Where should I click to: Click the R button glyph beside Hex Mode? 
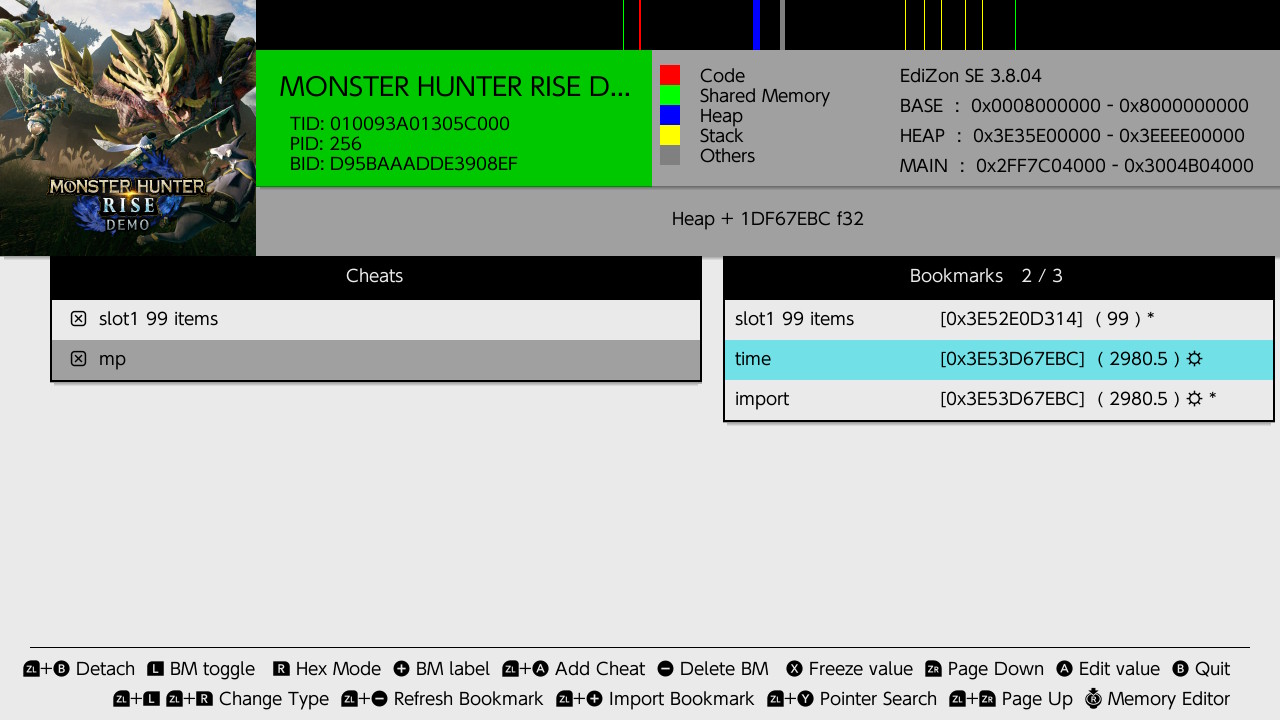point(281,669)
